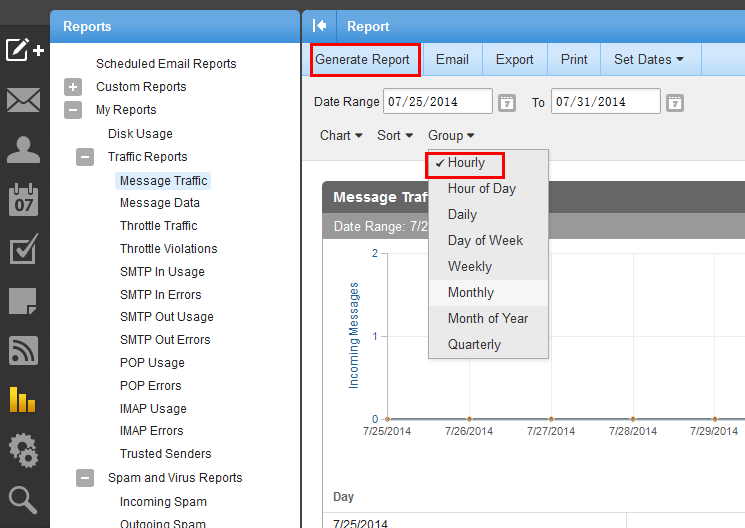Expand the Custom Reports tree node
Screen dimensions: 745x528
73,87
